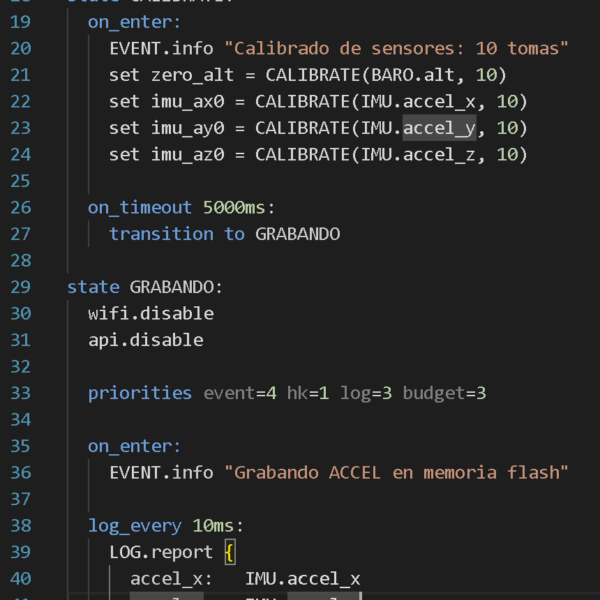Place cursor on on_enter: at line 35
The width and height of the screenshot is (600, 600).
134,447
